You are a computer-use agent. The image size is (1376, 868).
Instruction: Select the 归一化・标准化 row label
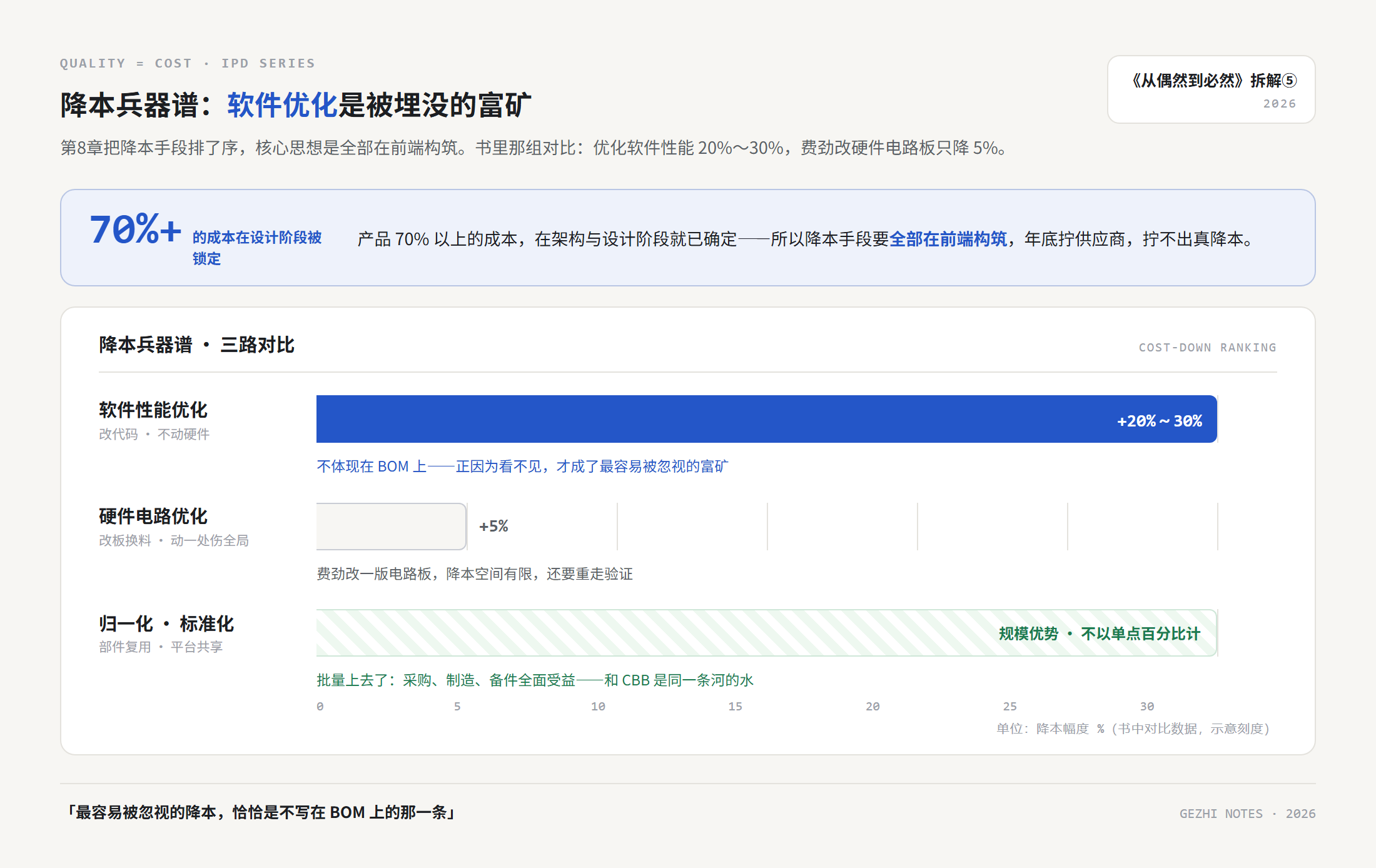pos(166,623)
